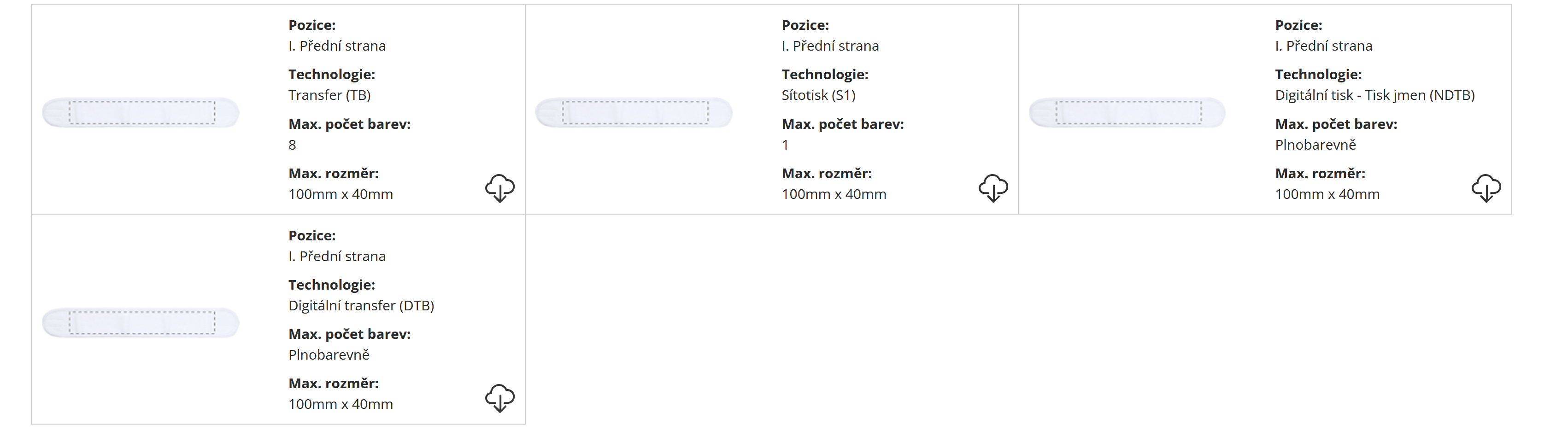Open the Sítotisk (S1) product preview image
Screen dimensions: 1568x437
[x=634, y=113]
